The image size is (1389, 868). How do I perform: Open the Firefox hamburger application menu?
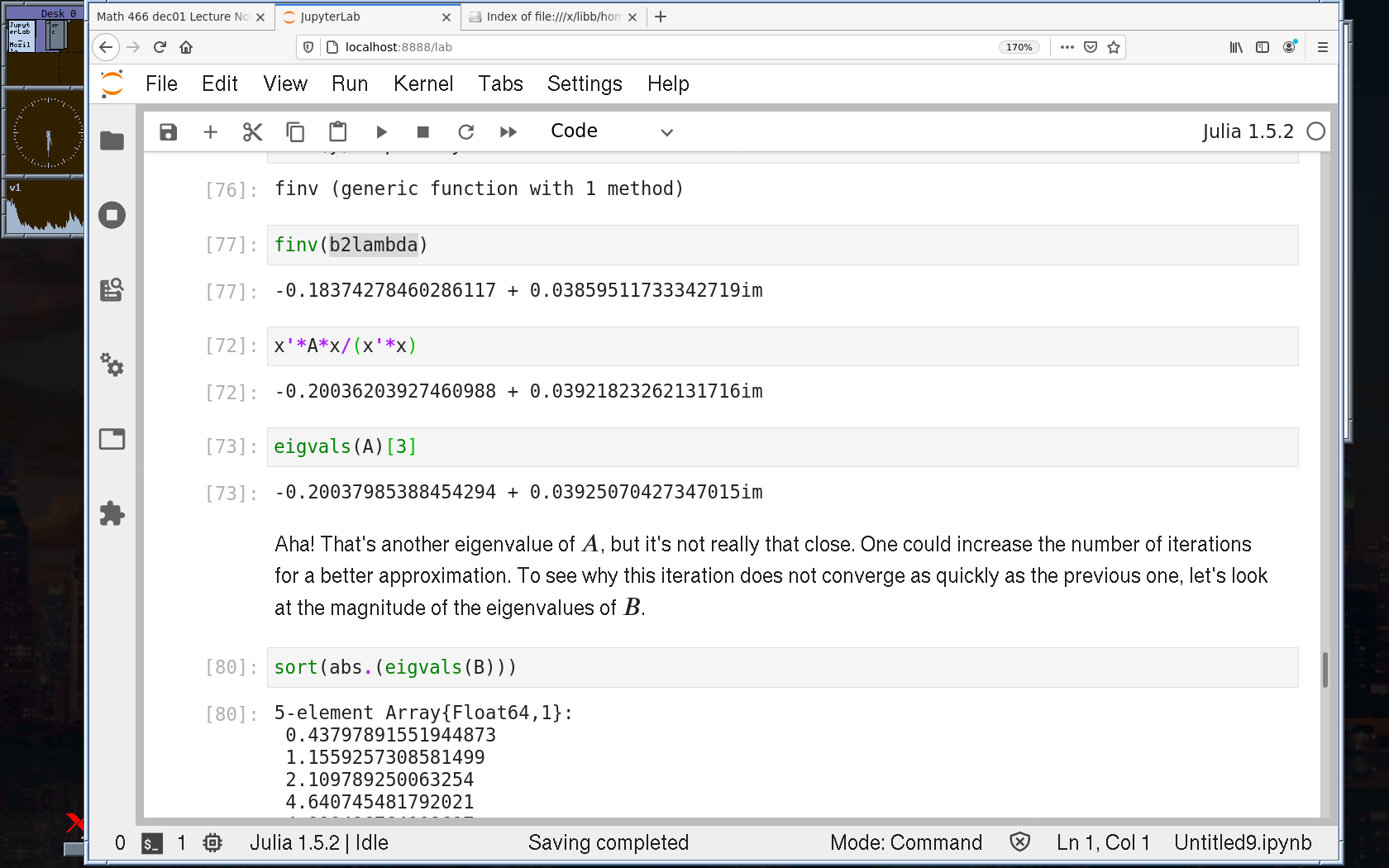[1323, 47]
